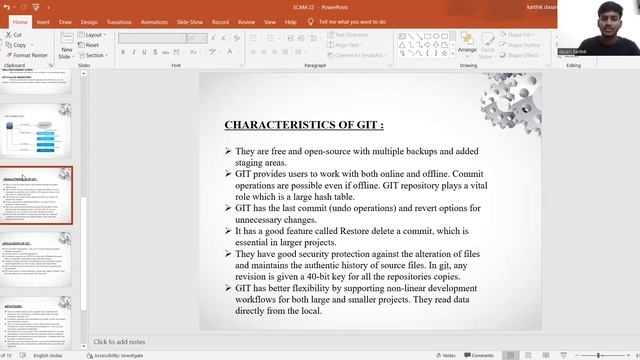Select the Characteristics of GIT slide thumbnail

coord(36,195)
